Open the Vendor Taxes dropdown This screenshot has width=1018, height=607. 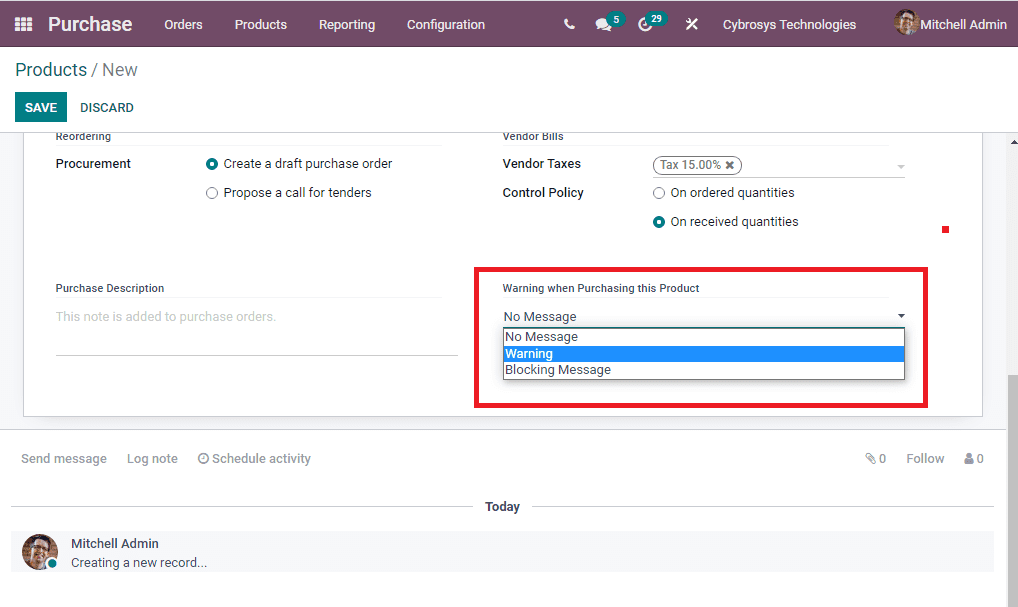click(x=899, y=165)
